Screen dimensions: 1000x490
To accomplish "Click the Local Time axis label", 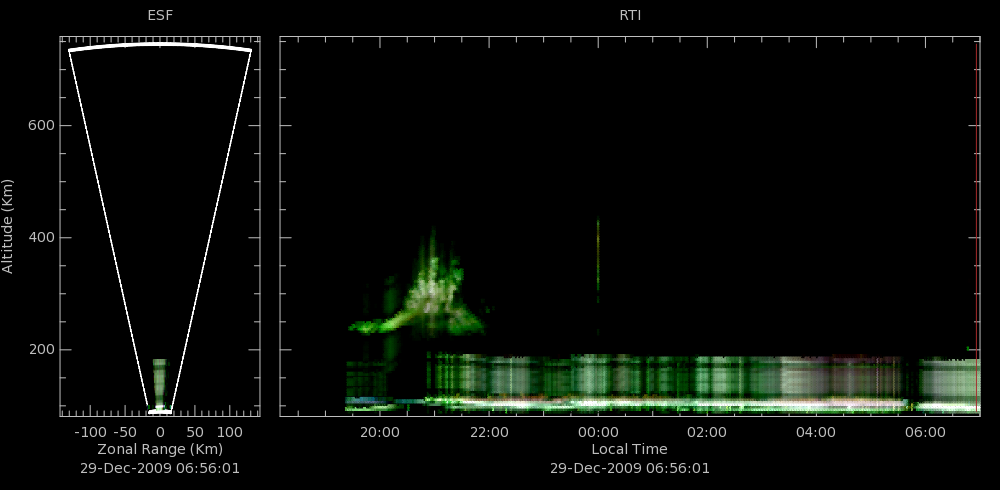I will click(629, 449).
